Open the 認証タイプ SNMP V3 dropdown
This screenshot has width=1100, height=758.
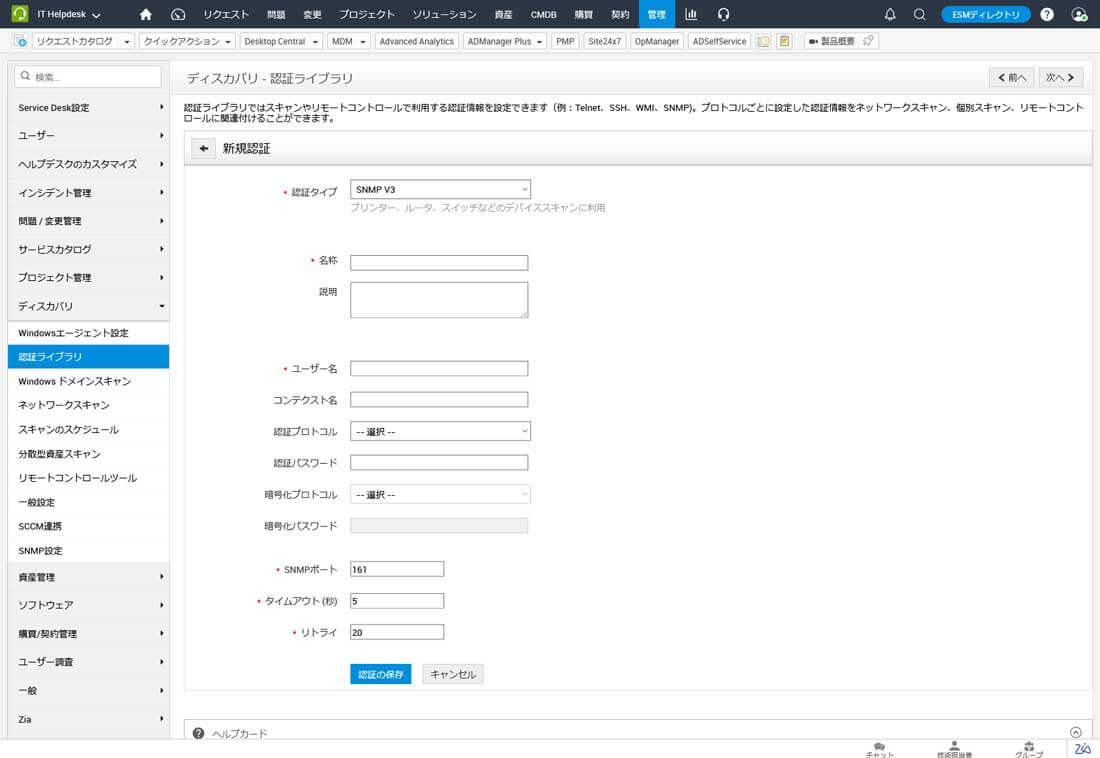440,190
